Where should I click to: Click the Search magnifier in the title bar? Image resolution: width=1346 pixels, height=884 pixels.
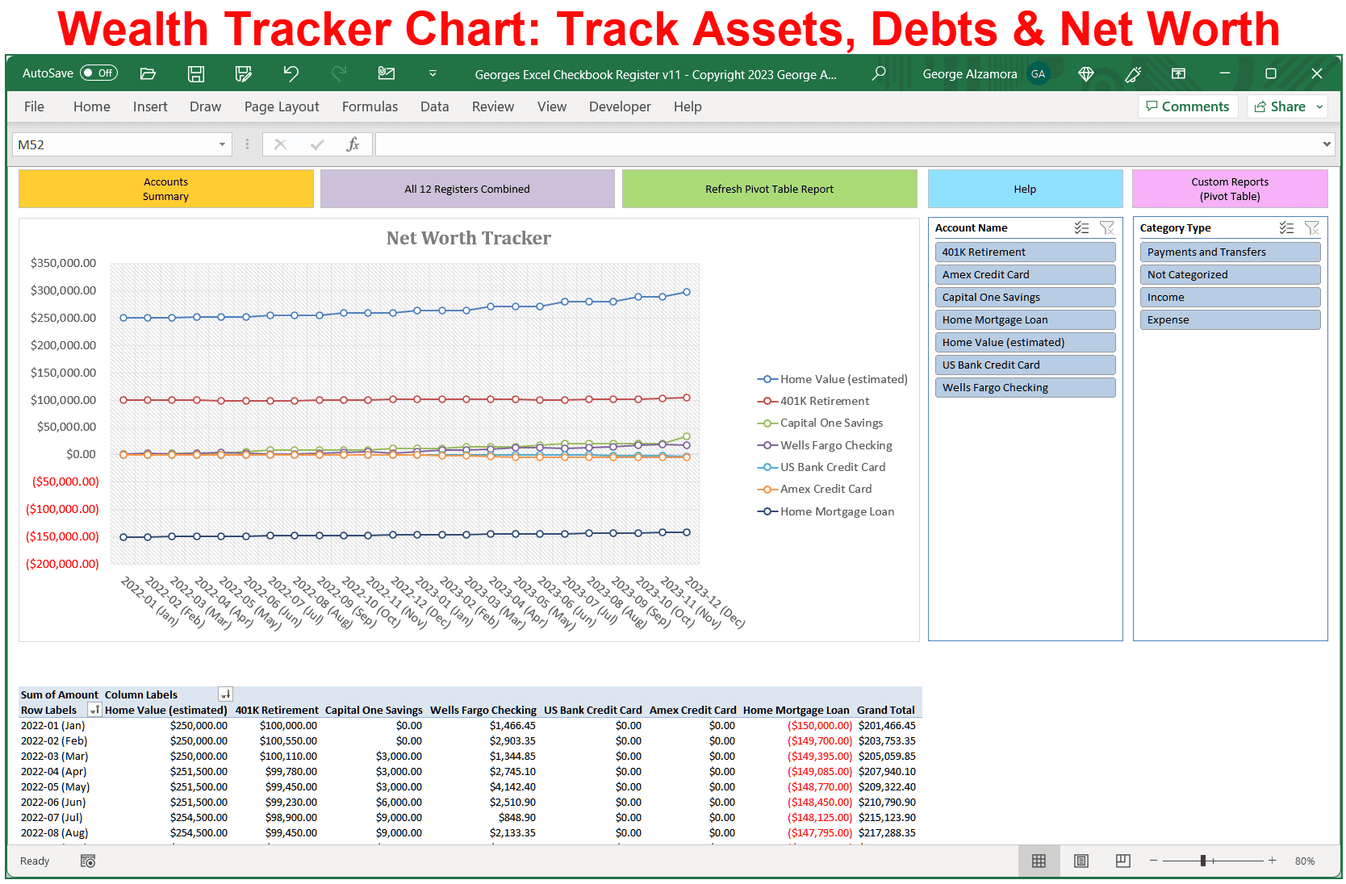pyautogui.click(x=878, y=73)
